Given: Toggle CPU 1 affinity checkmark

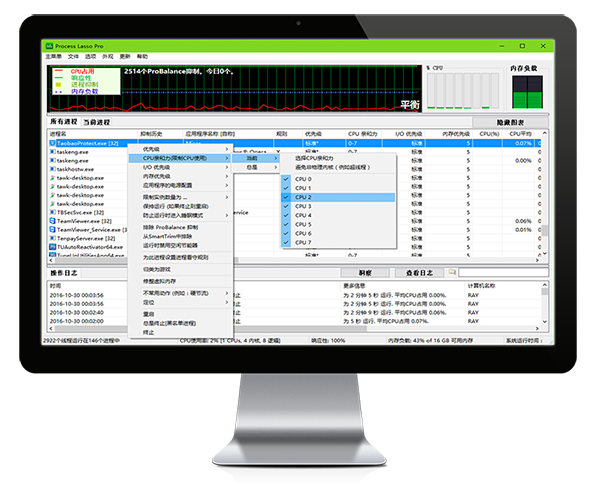Looking at the screenshot, I should [286, 188].
